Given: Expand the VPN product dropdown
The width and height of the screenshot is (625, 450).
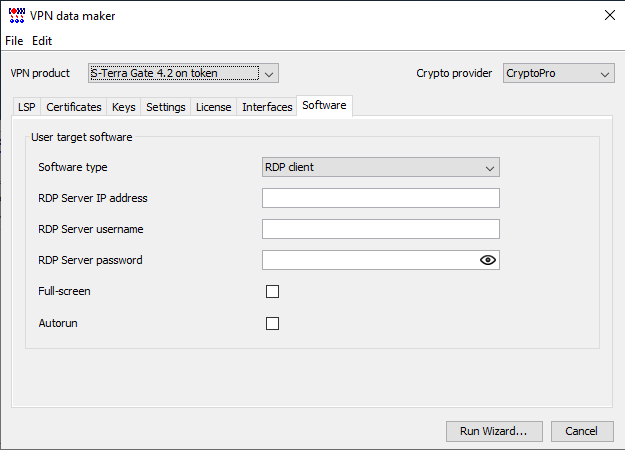Looking at the screenshot, I should [183, 73].
